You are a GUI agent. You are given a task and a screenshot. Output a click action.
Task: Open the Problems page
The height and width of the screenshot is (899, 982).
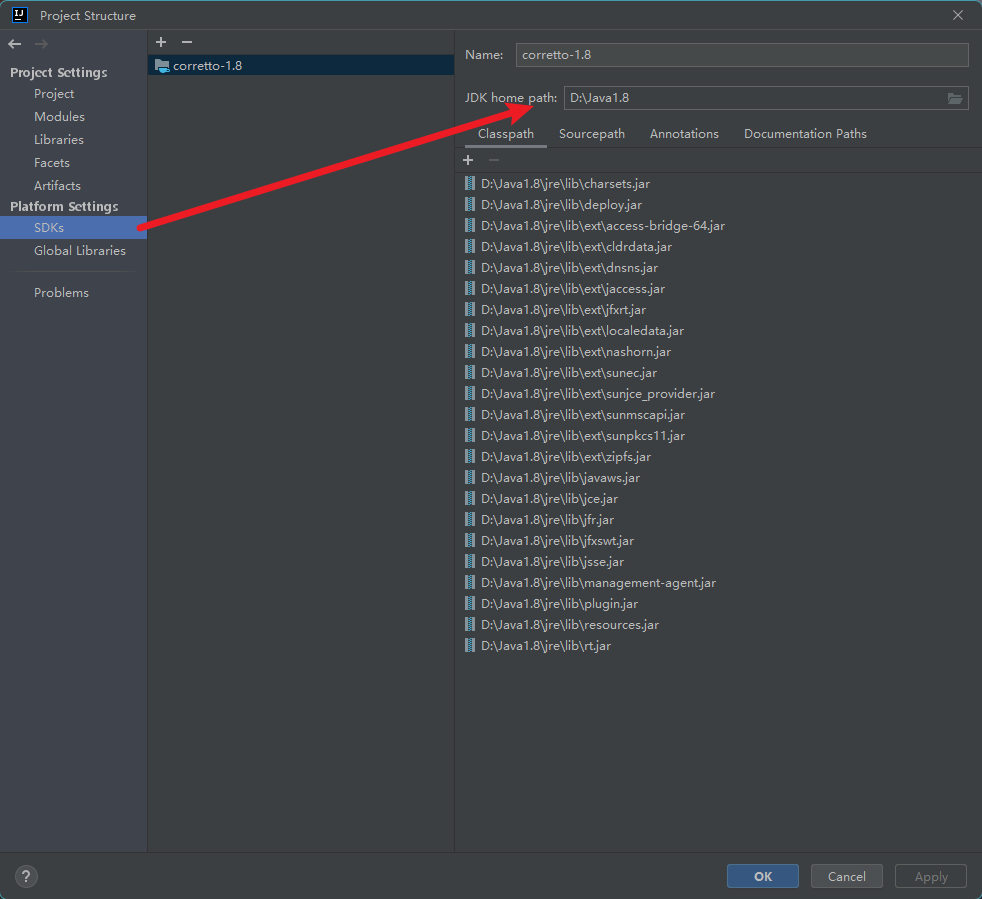61,293
